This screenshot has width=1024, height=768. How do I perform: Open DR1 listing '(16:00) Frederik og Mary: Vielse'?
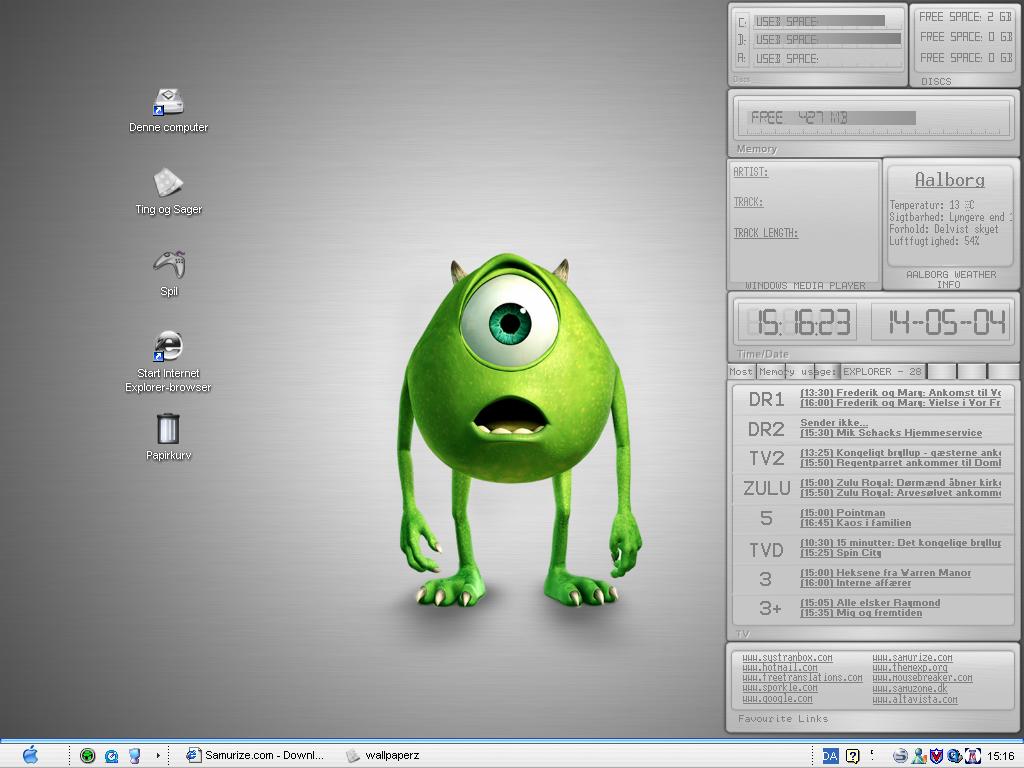(901, 403)
